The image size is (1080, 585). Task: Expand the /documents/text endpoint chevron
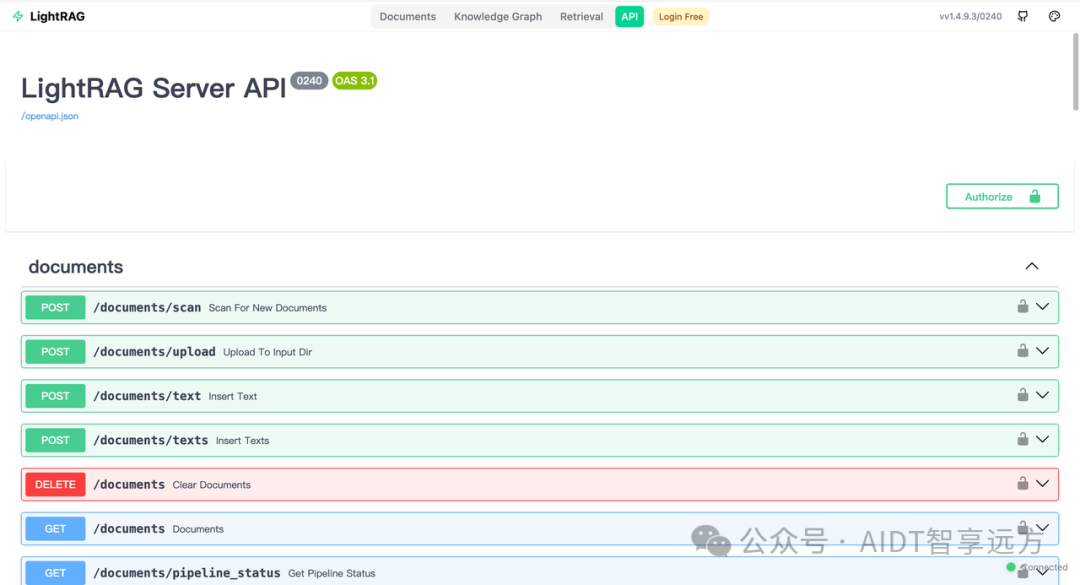(x=1043, y=395)
